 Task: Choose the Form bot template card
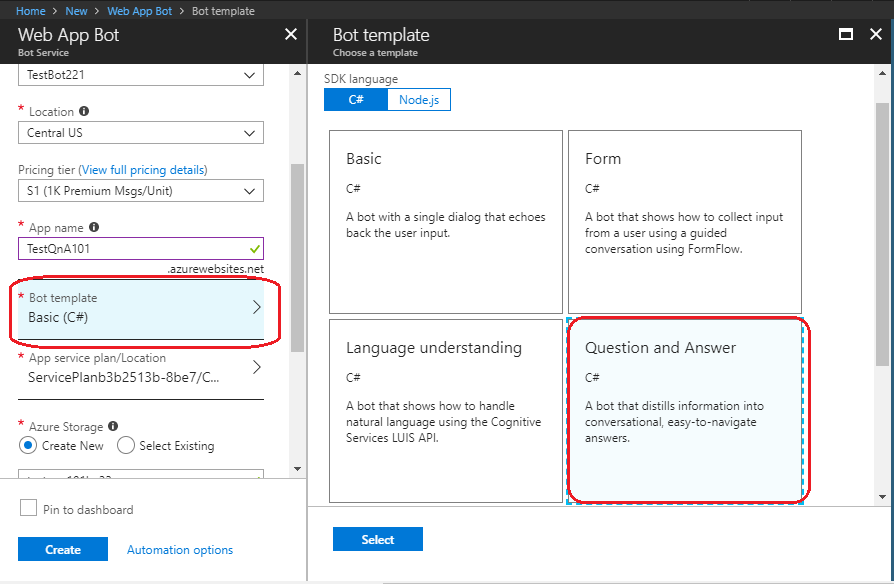(x=685, y=222)
